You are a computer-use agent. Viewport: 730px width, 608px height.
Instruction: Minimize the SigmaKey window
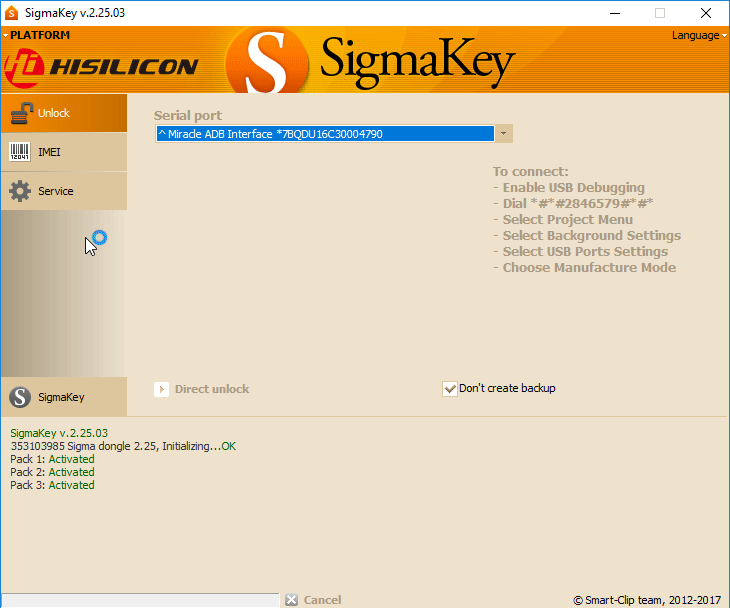(x=615, y=13)
